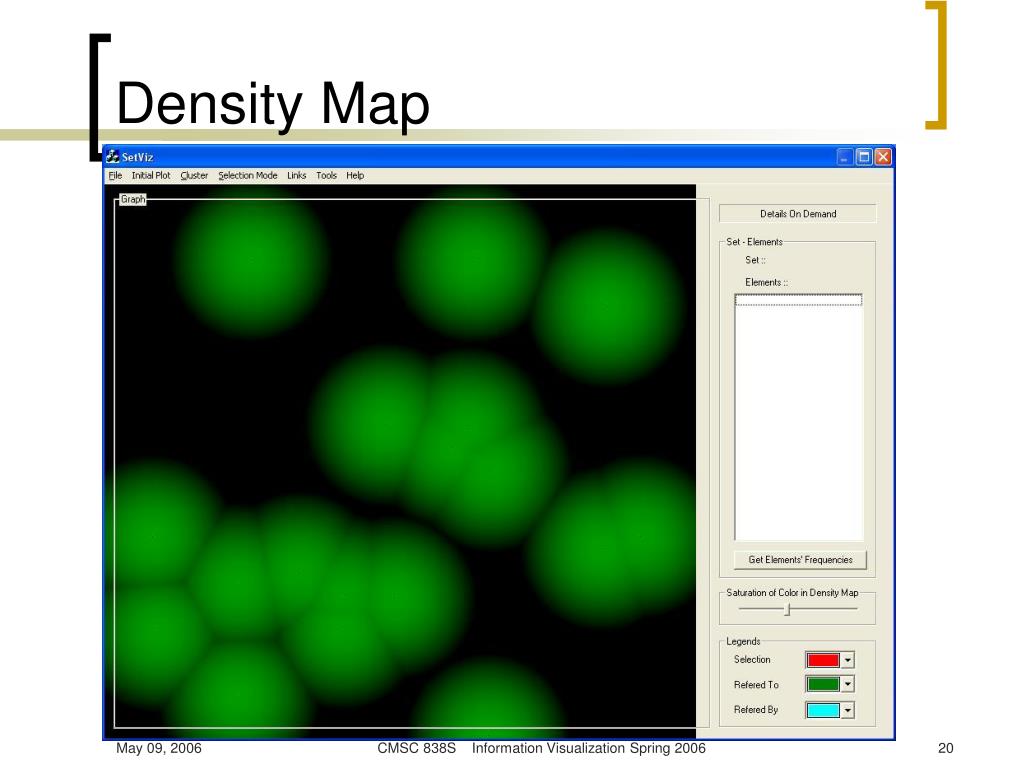Open the Help menu
The image size is (1024, 768).
[x=355, y=176]
